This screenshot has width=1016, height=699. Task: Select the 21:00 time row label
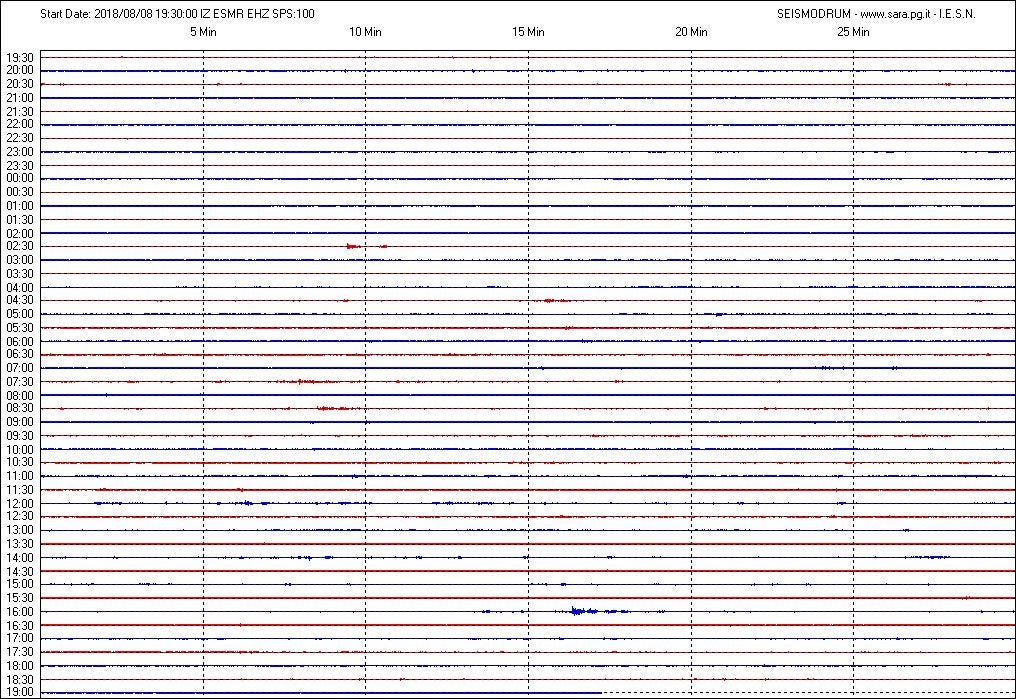(x=20, y=98)
